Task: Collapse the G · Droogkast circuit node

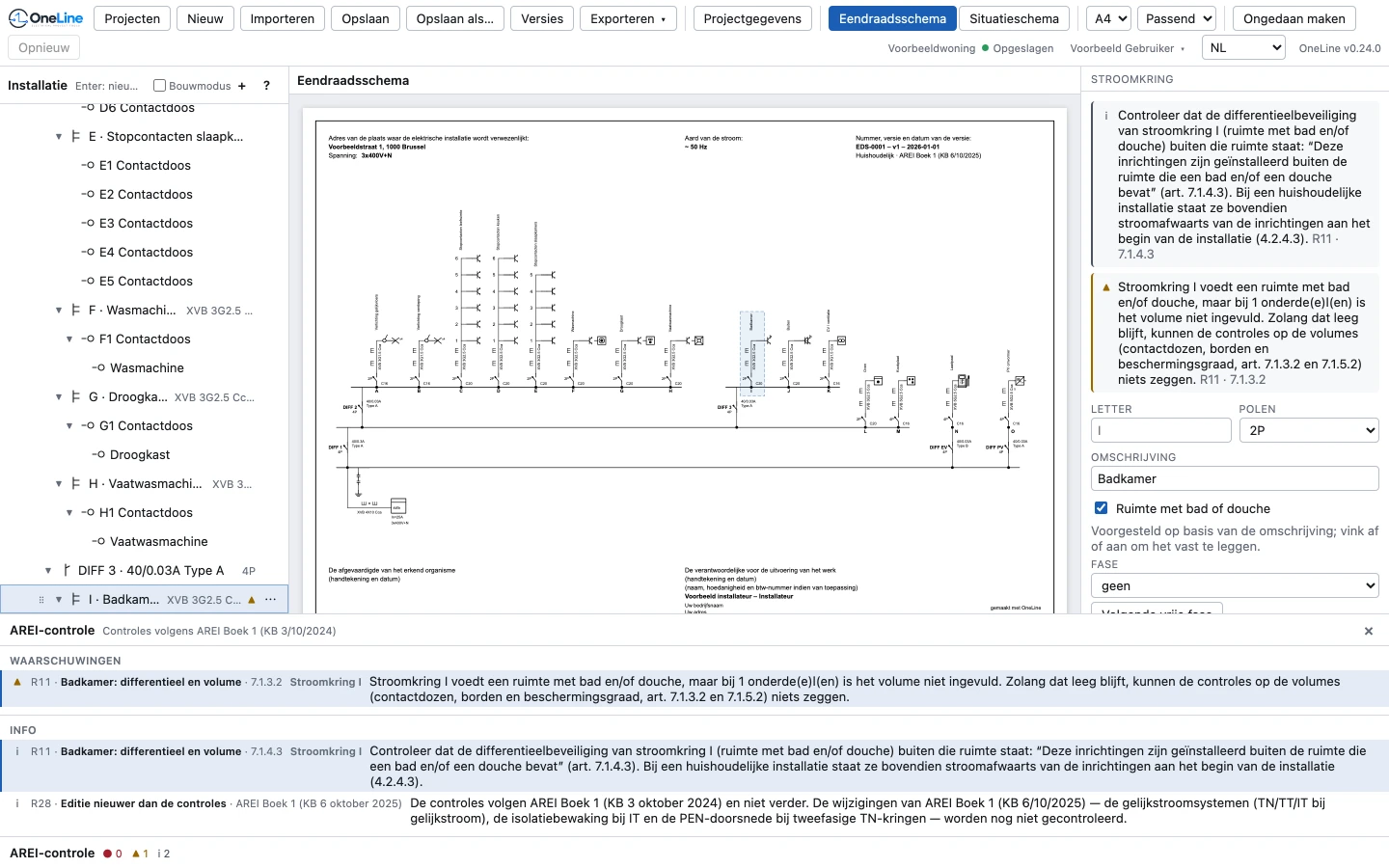Action: point(60,397)
